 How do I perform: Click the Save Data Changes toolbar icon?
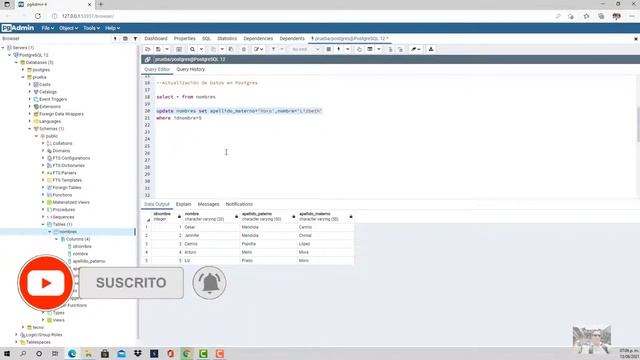tap(179, 49)
